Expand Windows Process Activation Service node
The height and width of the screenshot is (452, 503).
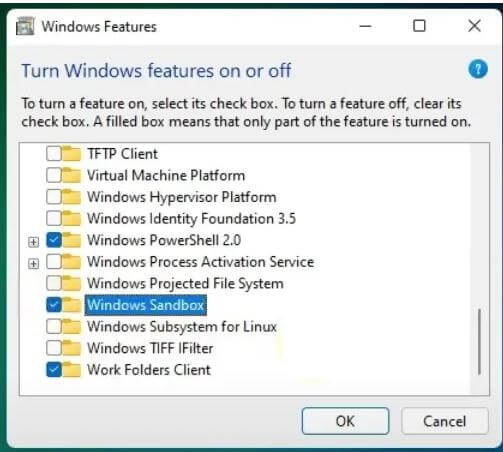(x=33, y=264)
